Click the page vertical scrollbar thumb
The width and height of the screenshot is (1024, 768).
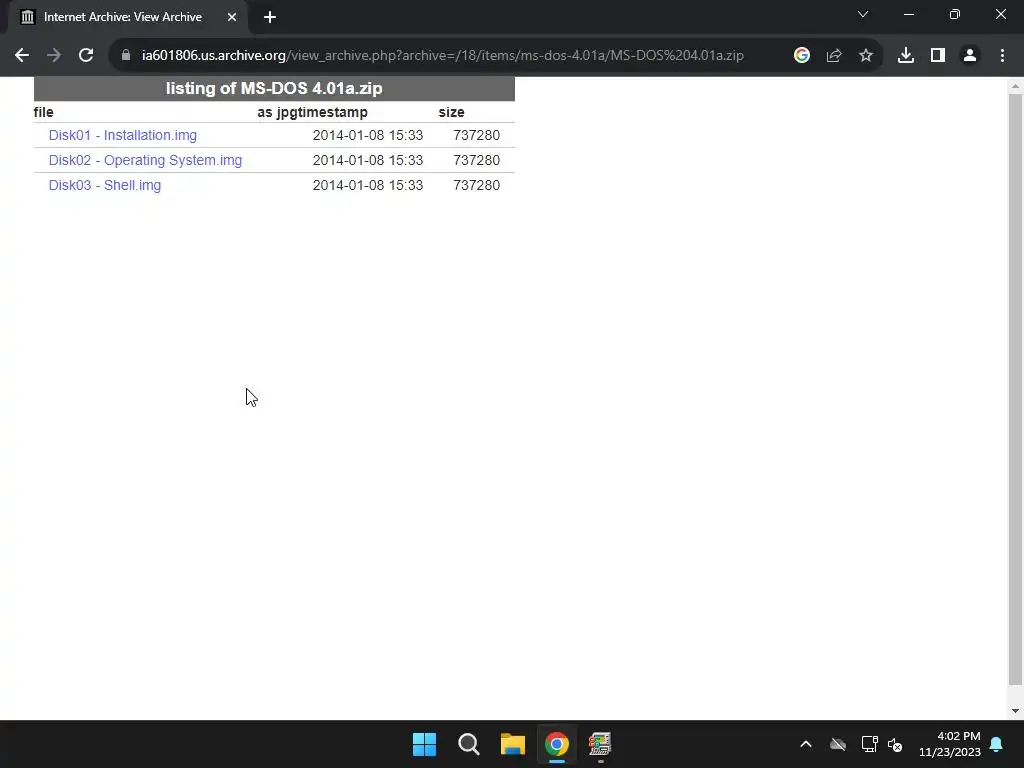click(x=1015, y=389)
